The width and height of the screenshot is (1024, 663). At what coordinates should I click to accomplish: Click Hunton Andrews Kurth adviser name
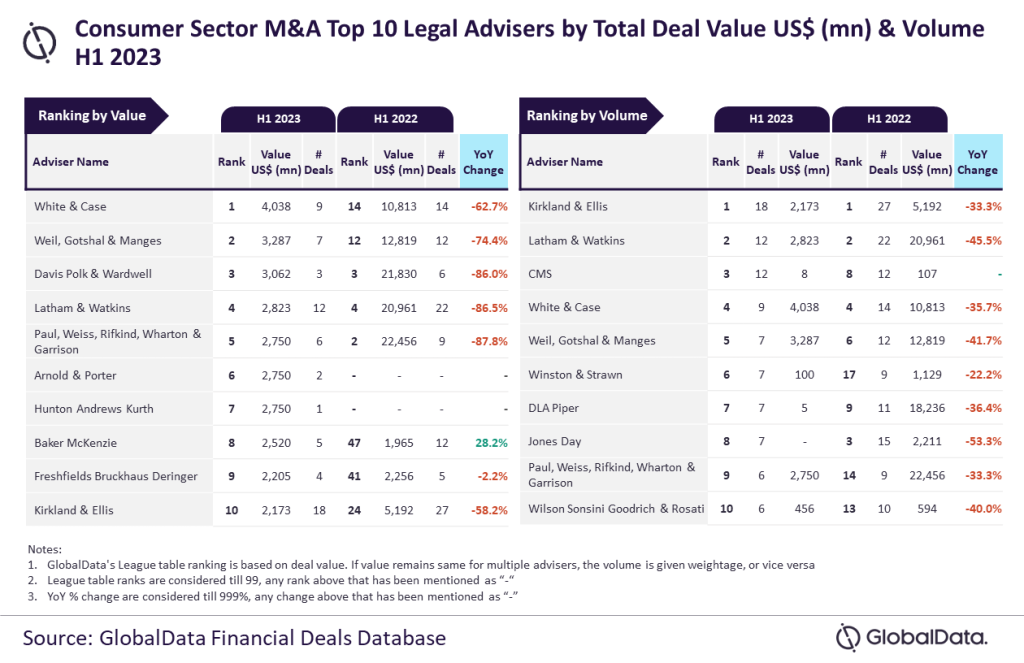(93, 409)
